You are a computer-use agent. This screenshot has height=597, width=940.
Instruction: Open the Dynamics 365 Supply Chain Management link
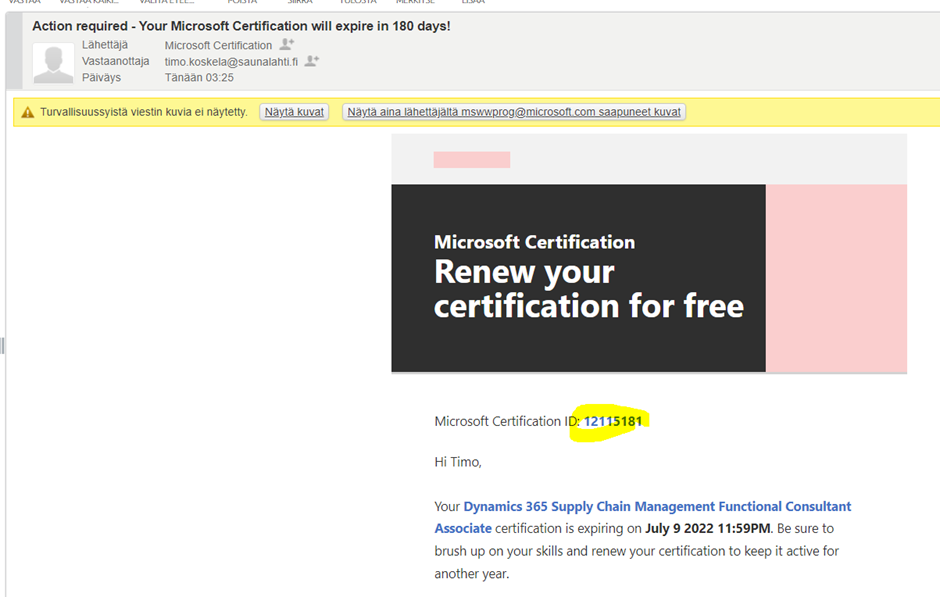coord(643,517)
